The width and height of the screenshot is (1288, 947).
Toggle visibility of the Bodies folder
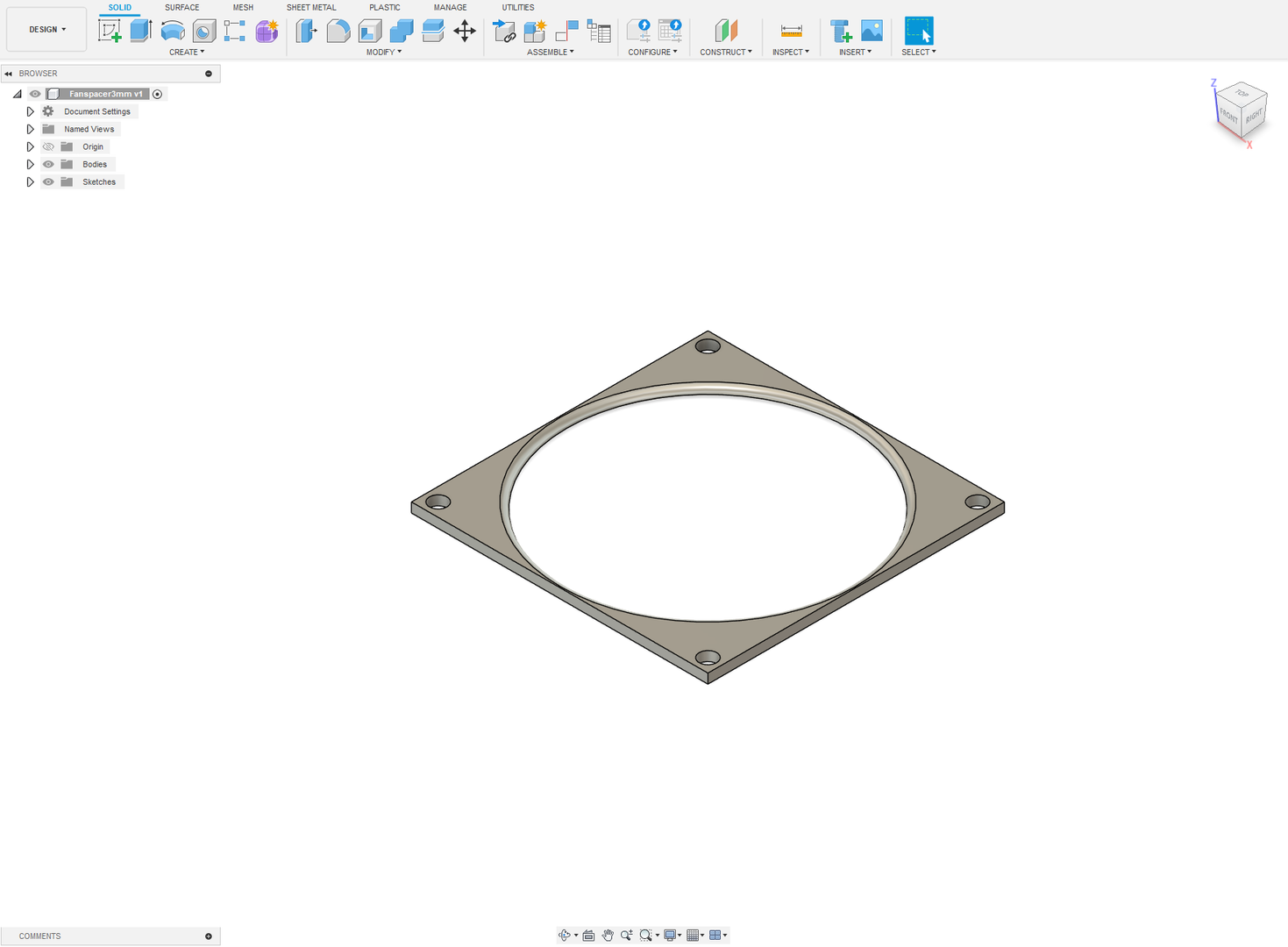coord(48,164)
